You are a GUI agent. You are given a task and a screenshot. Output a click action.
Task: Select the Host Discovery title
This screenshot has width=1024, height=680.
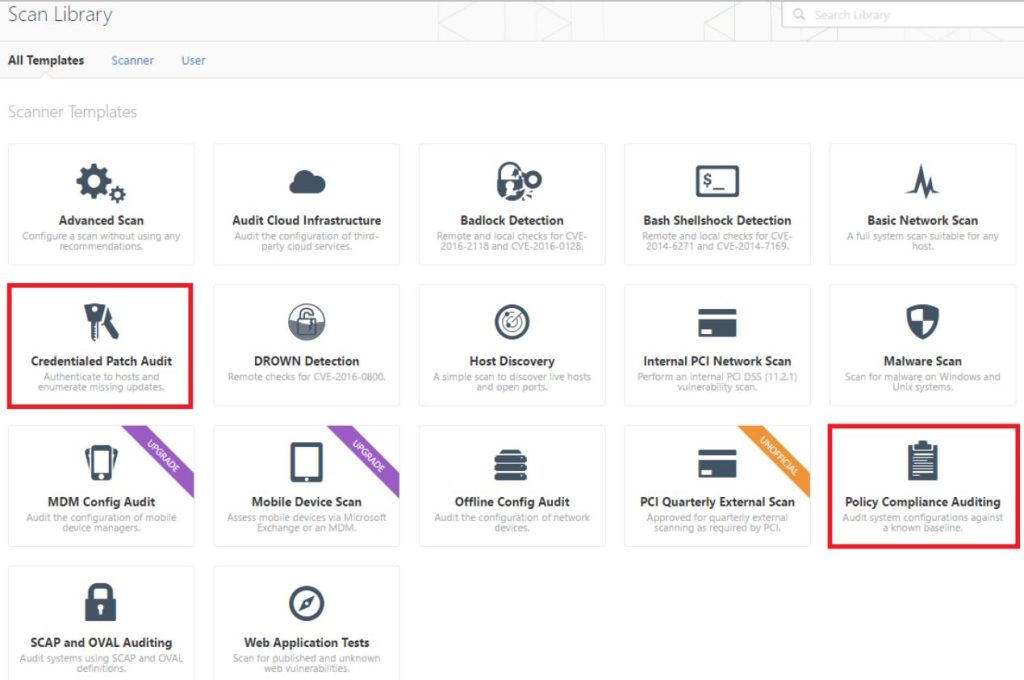512,361
